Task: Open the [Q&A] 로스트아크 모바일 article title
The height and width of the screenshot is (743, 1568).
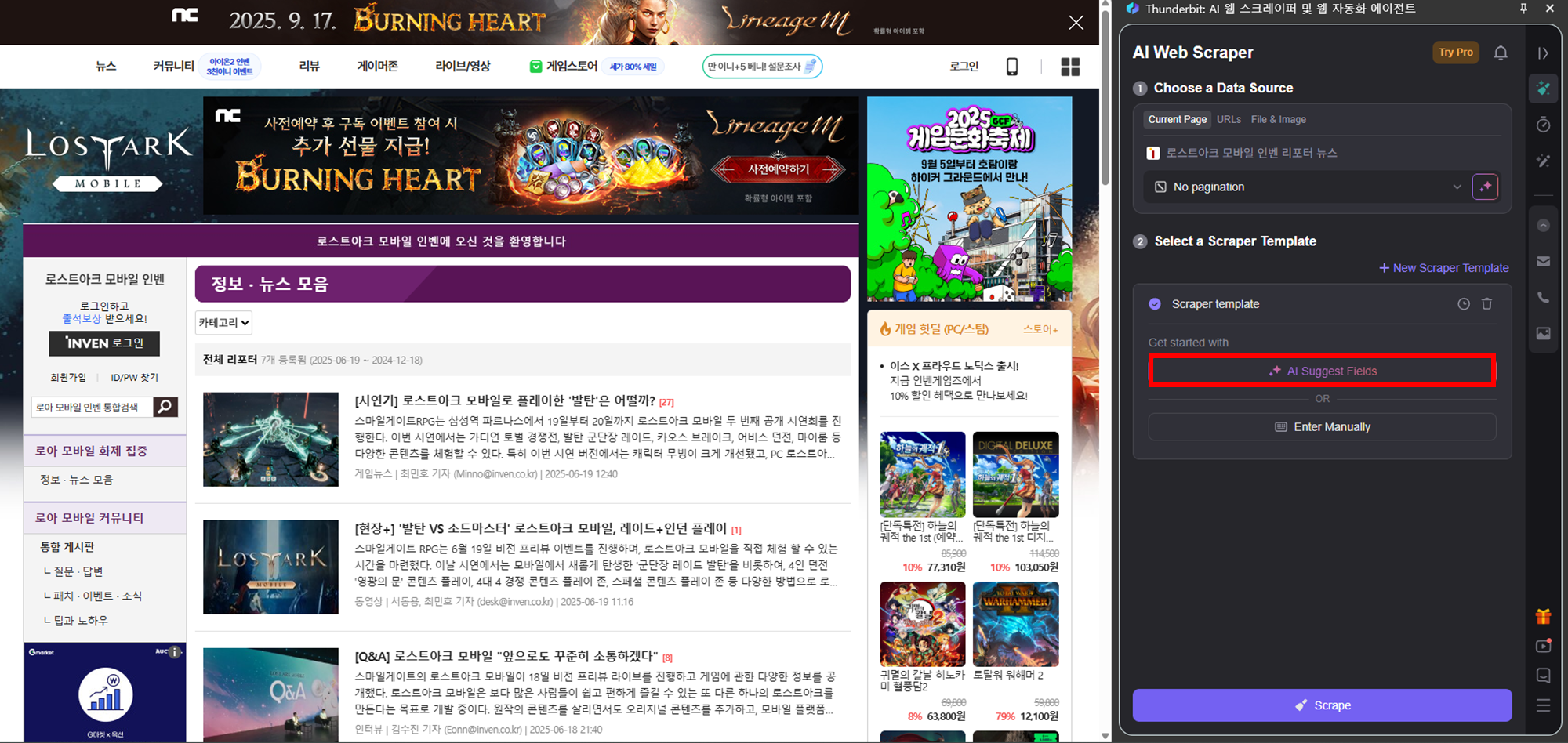Action: click(x=506, y=656)
